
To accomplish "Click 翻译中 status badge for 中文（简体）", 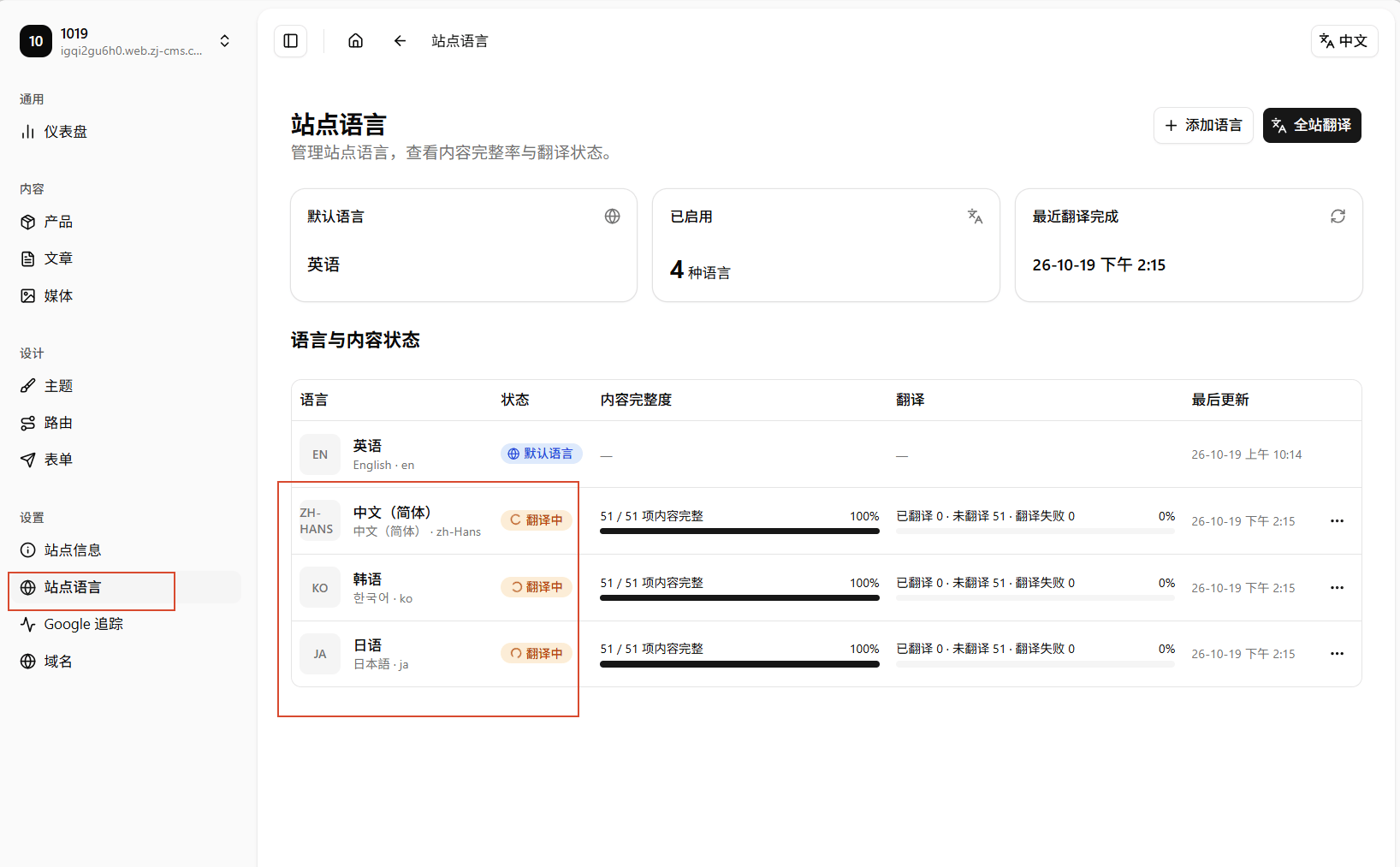I will coord(537,520).
